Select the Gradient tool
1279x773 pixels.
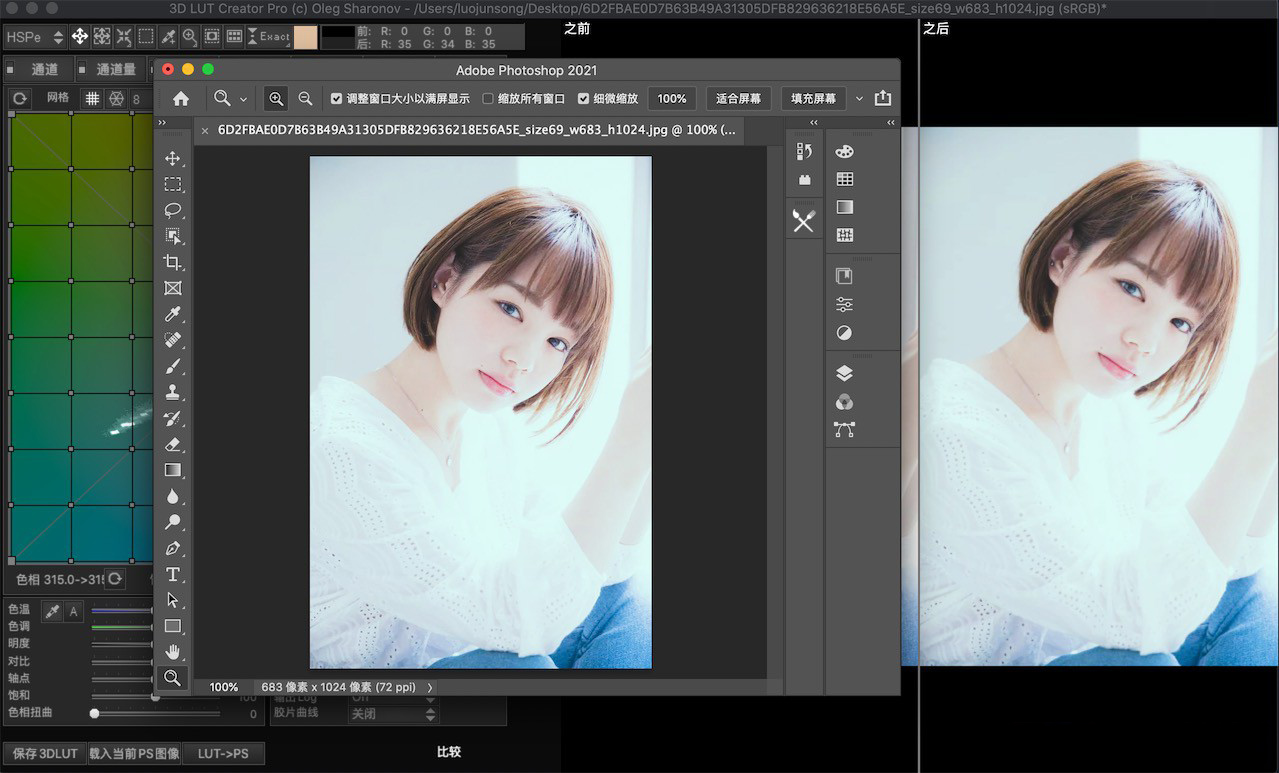(x=173, y=470)
